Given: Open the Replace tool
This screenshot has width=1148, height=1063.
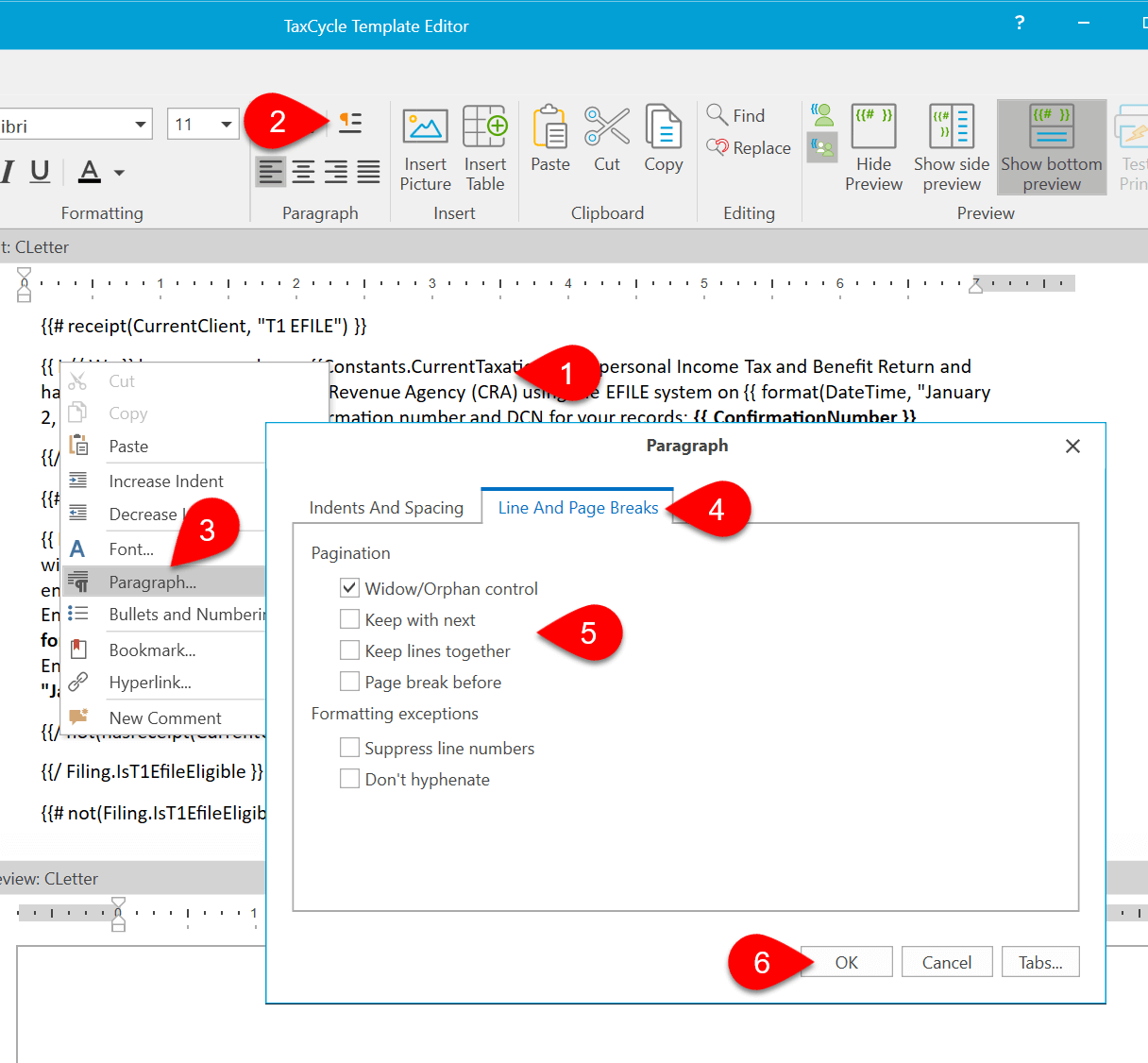Looking at the screenshot, I should (x=749, y=147).
